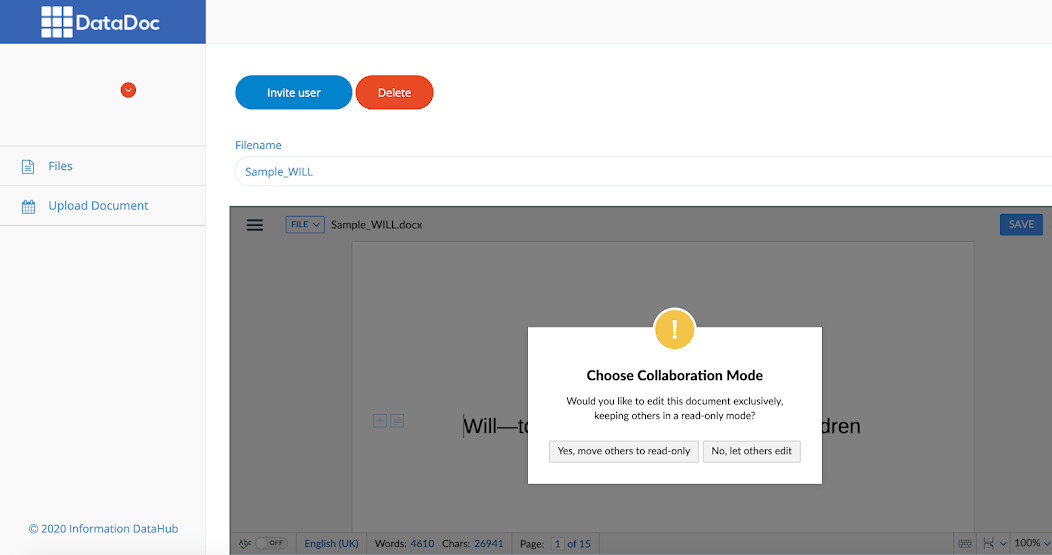This screenshot has width=1052, height=555.
Task: Choose No, let others edit
Action: (751, 451)
